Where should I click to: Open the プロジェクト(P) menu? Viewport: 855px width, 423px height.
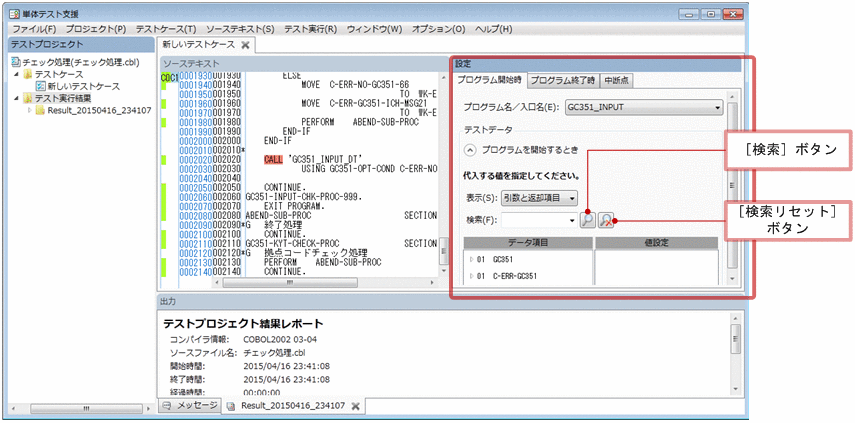(96, 29)
